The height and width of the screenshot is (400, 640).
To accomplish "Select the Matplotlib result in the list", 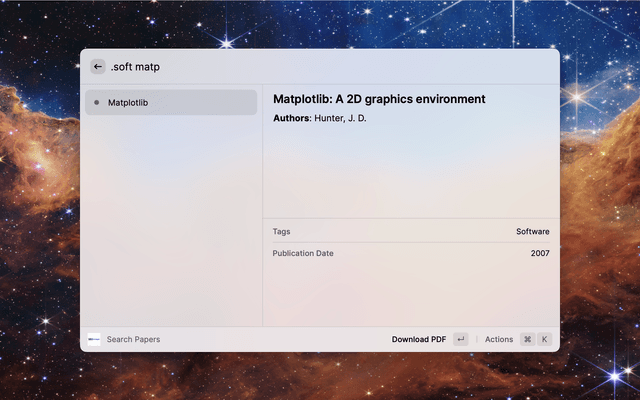I will [170, 102].
